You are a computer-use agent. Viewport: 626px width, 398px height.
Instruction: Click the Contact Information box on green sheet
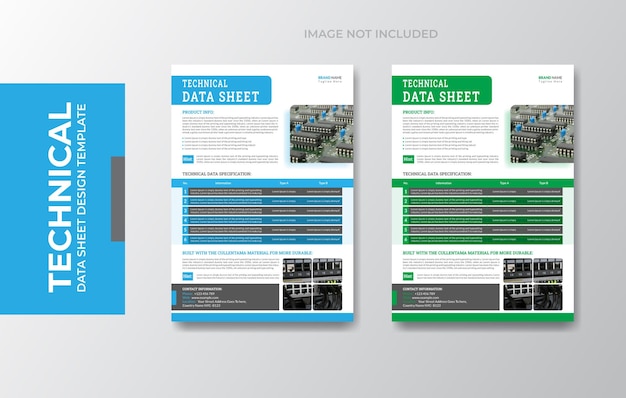pos(446,297)
